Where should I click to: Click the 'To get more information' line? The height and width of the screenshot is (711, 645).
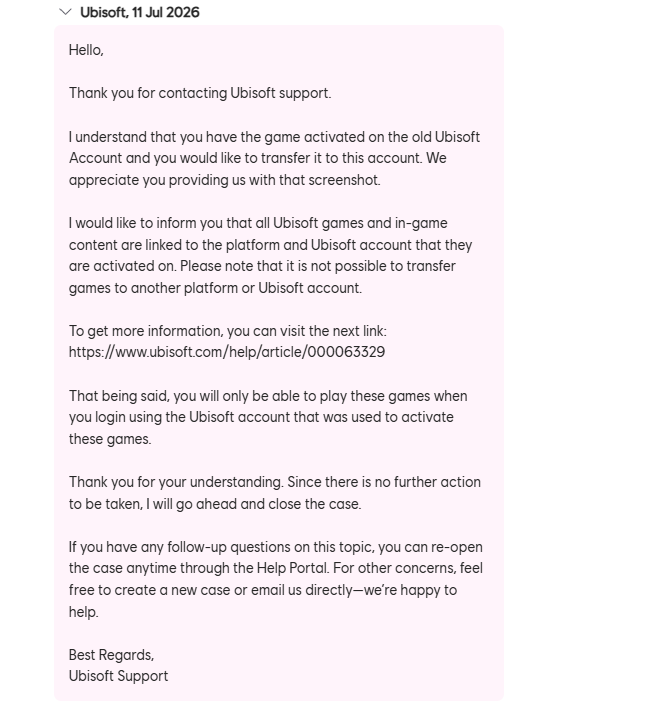(x=228, y=331)
